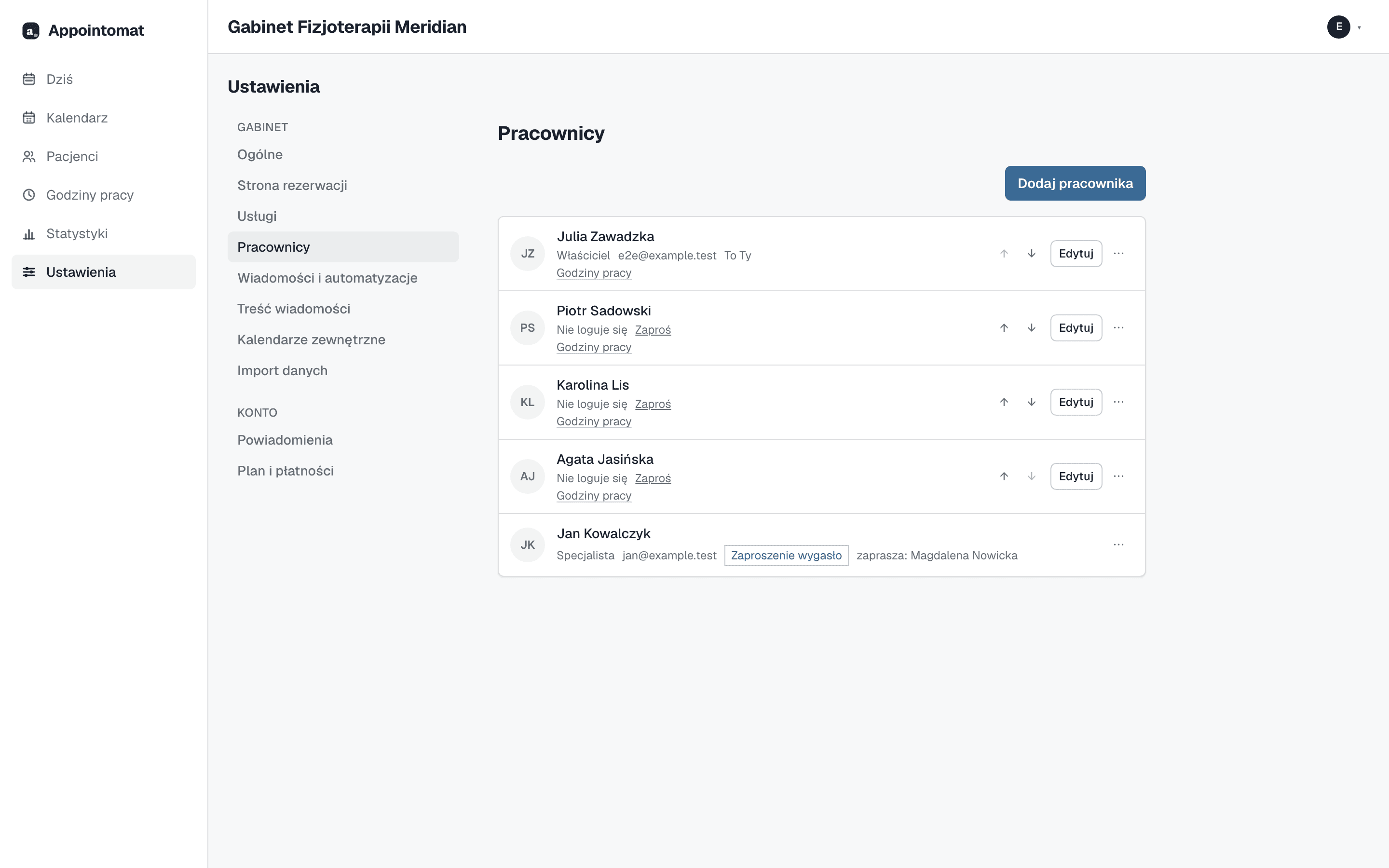Edit Agata Jasińska with Edytuj
The image size is (1389, 868).
(x=1076, y=476)
